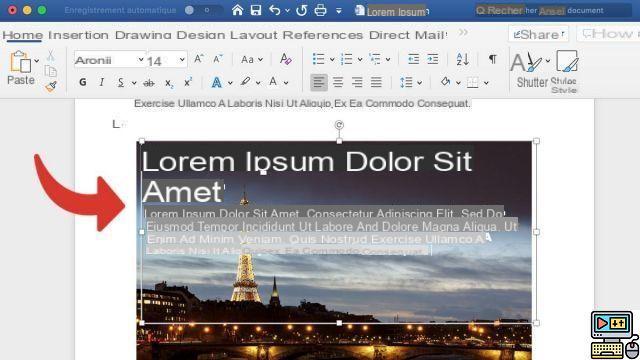
Task: Align text left
Action: 318,82
